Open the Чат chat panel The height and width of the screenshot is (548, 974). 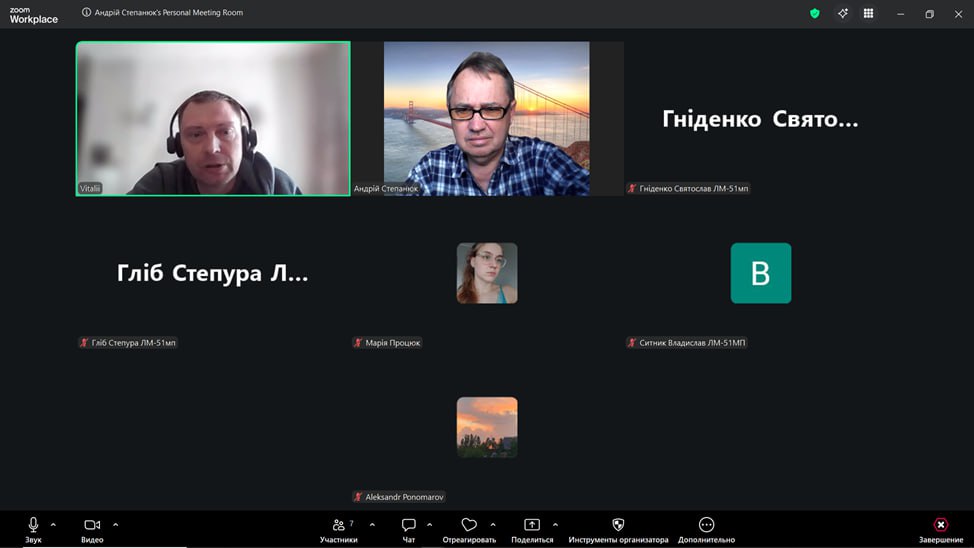pyautogui.click(x=408, y=529)
